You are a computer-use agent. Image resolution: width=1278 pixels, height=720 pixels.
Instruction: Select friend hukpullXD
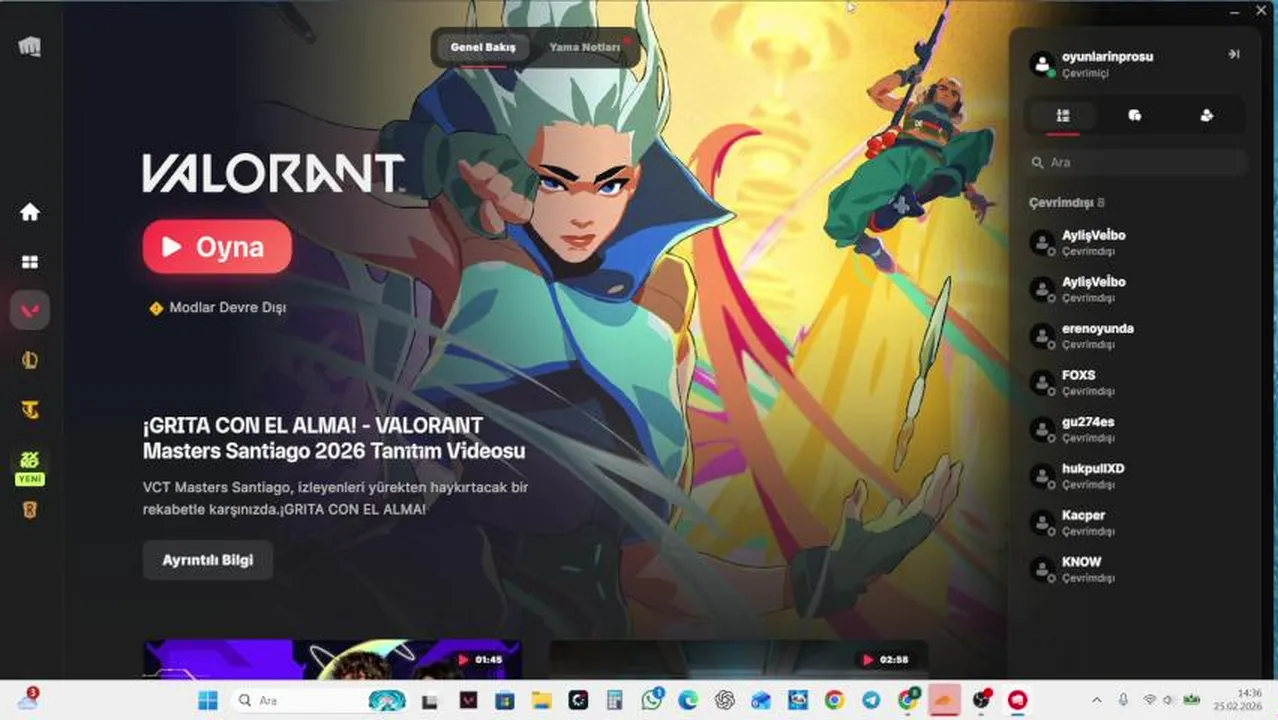pyautogui.click(x=1138, y=476)
